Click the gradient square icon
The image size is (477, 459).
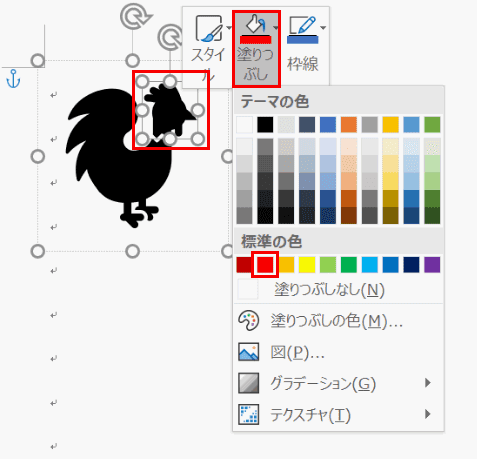click(249, 383)
